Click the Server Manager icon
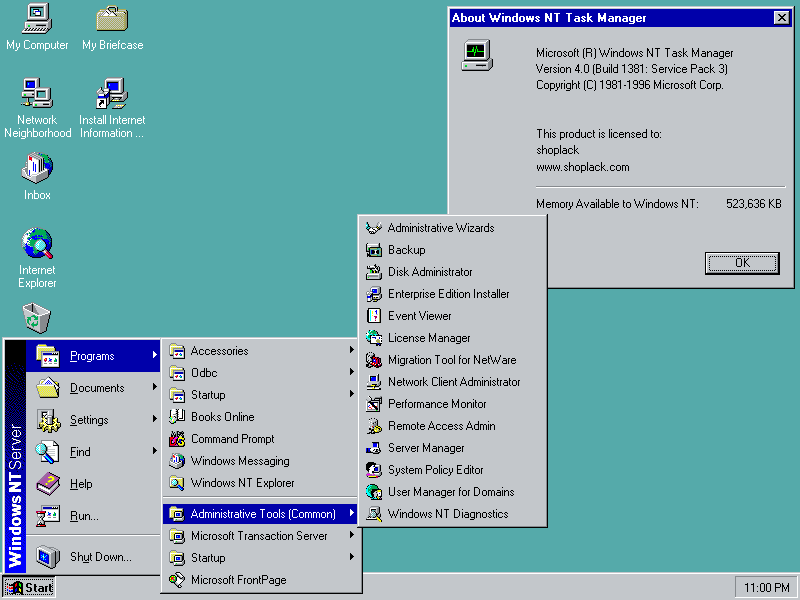Image resolution: width=800 pixels, height=600 pixels. point(374,448)
